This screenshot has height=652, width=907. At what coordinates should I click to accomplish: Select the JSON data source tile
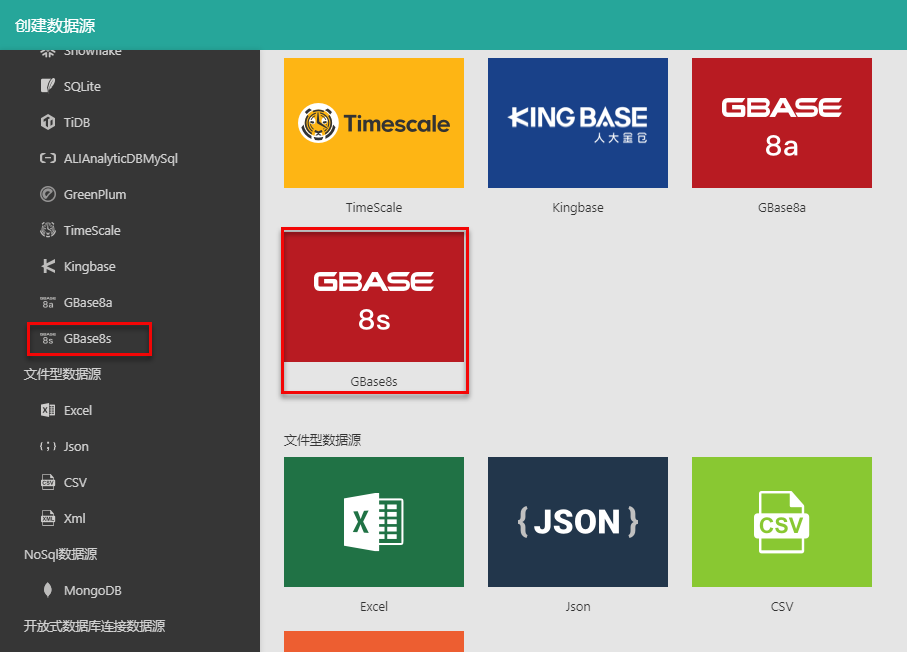click(578, 522)
